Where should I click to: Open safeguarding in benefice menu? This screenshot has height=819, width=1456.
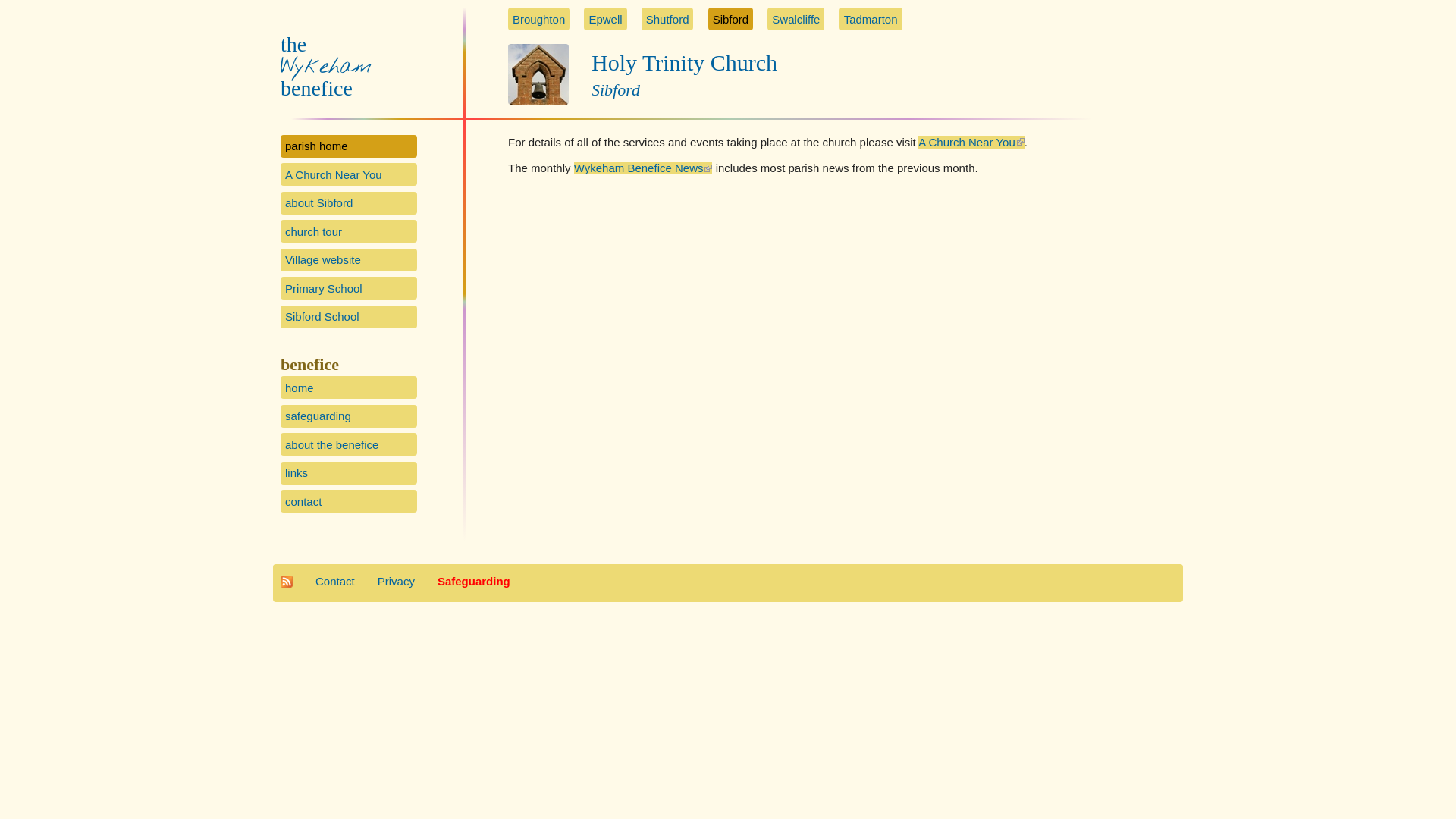click(349, 416)
